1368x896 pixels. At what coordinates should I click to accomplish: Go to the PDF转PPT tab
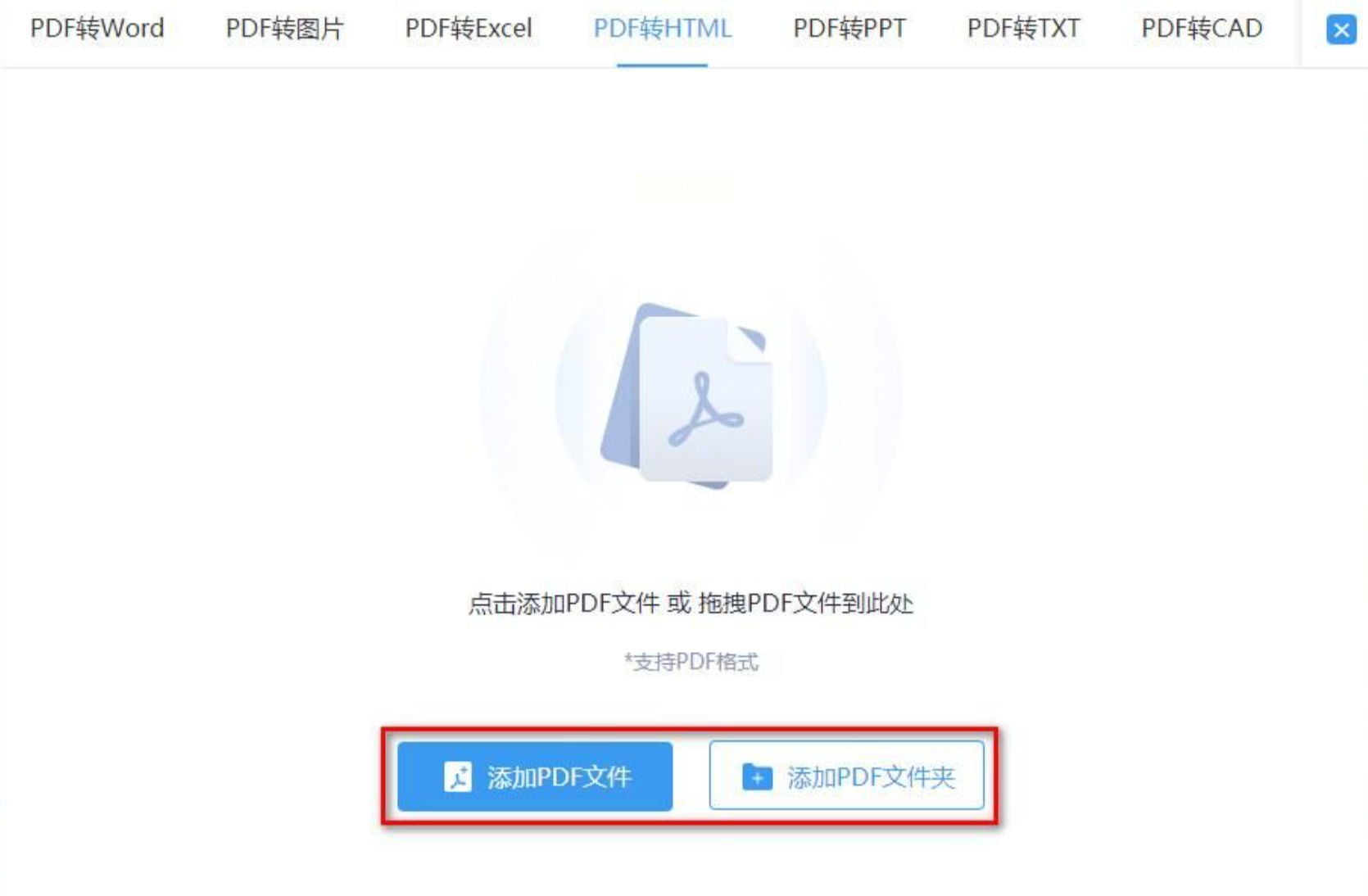(849, 29)
